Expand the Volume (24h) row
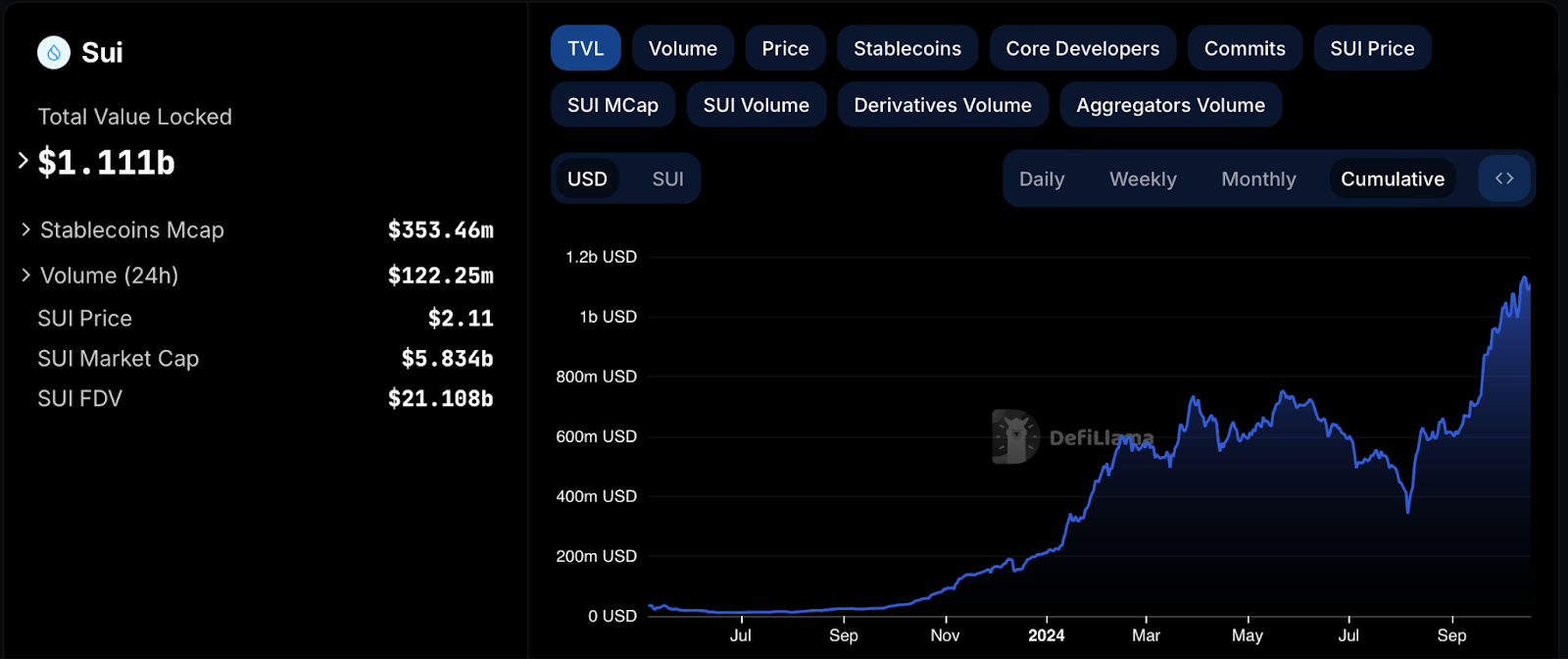Viewport: 1568px width, 659px height. (26, 275)
